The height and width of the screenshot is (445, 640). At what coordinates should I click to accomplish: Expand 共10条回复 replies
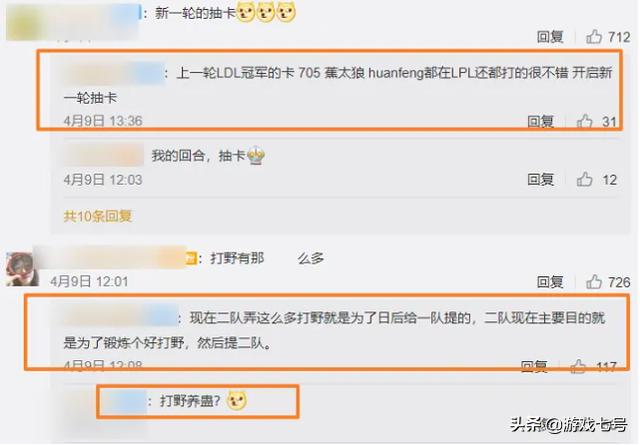pyautogui.click(x=98, y=216)
